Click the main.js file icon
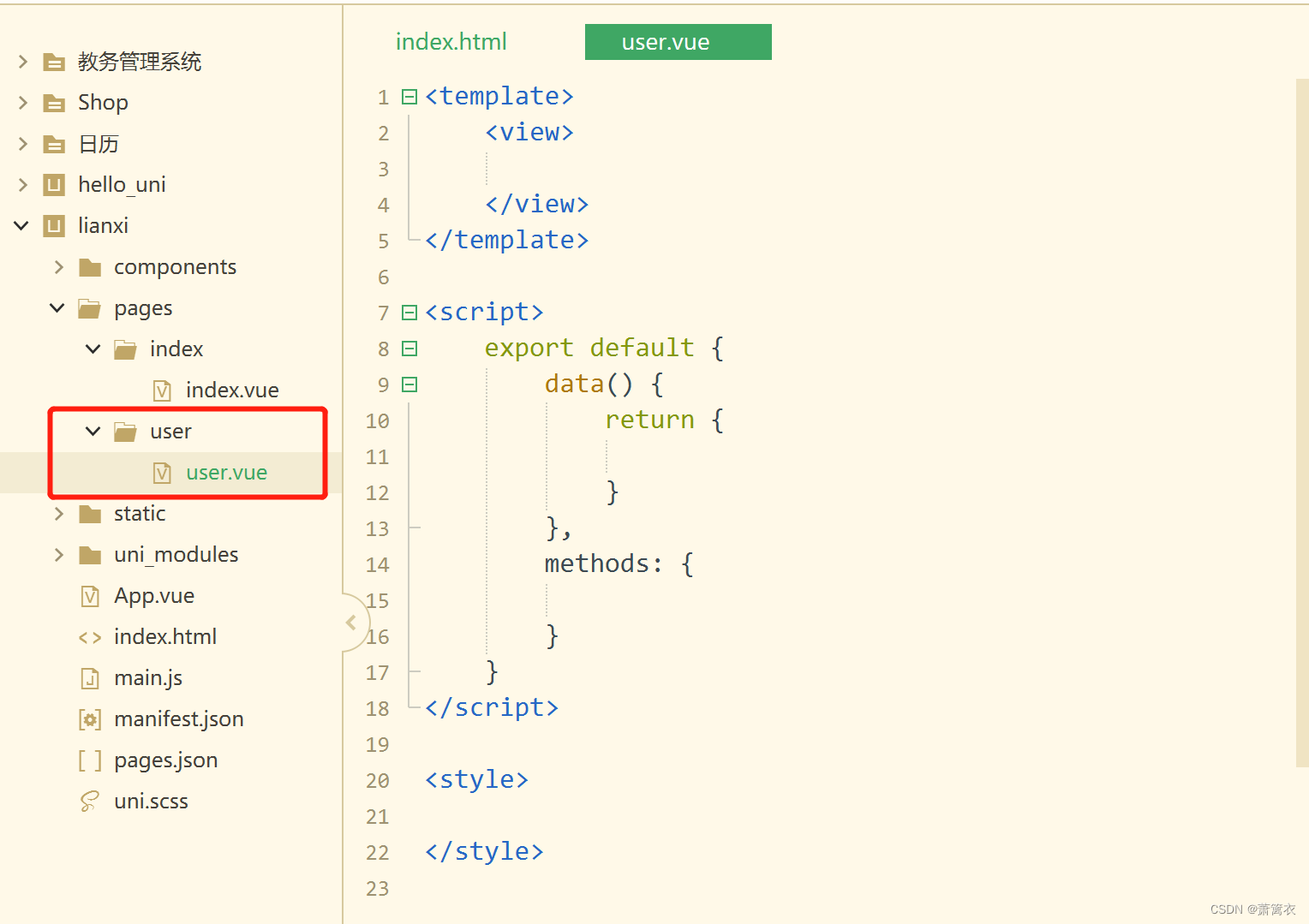Image resolution: width=1309 pixels, height=924 pixels. (x=90, y=678)
